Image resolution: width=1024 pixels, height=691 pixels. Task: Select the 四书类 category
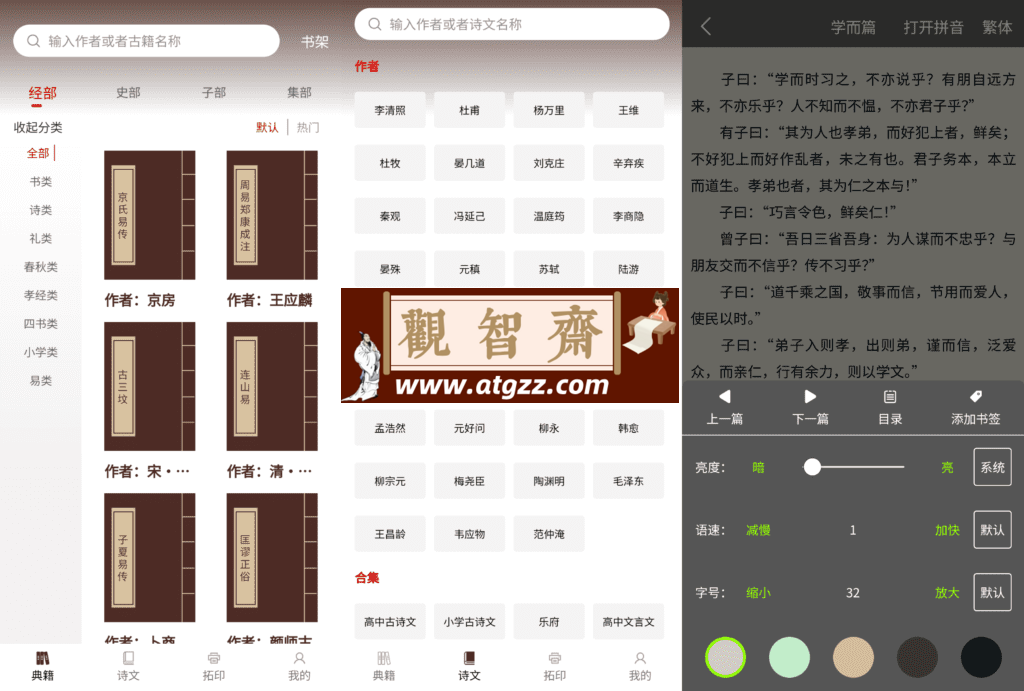[40, 323]
